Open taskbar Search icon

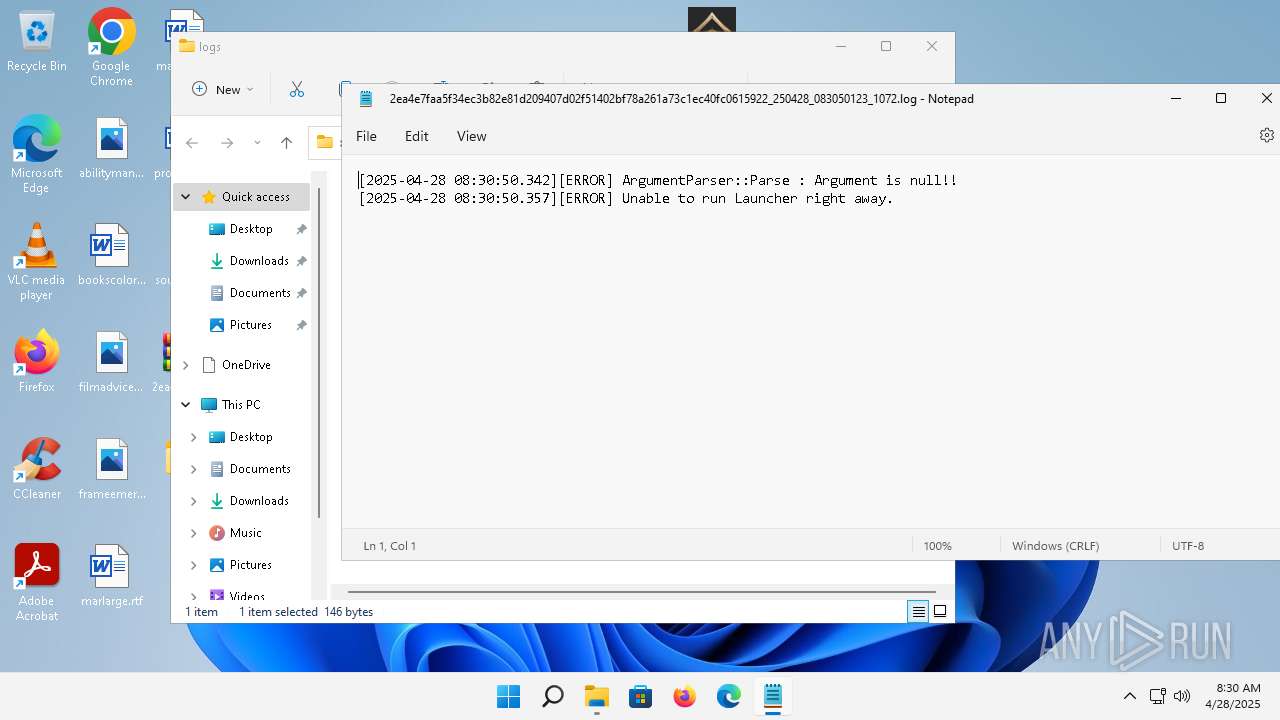[x=552, y=696]
